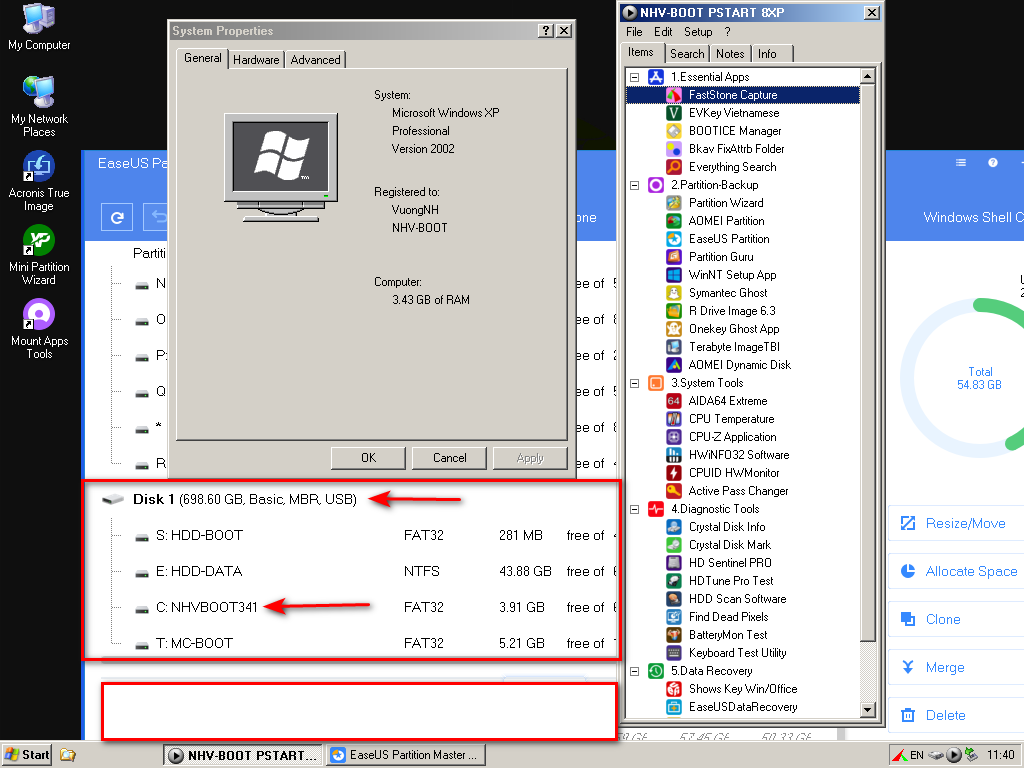
Task: Open File menu in PStart
Action: (634, 32)
